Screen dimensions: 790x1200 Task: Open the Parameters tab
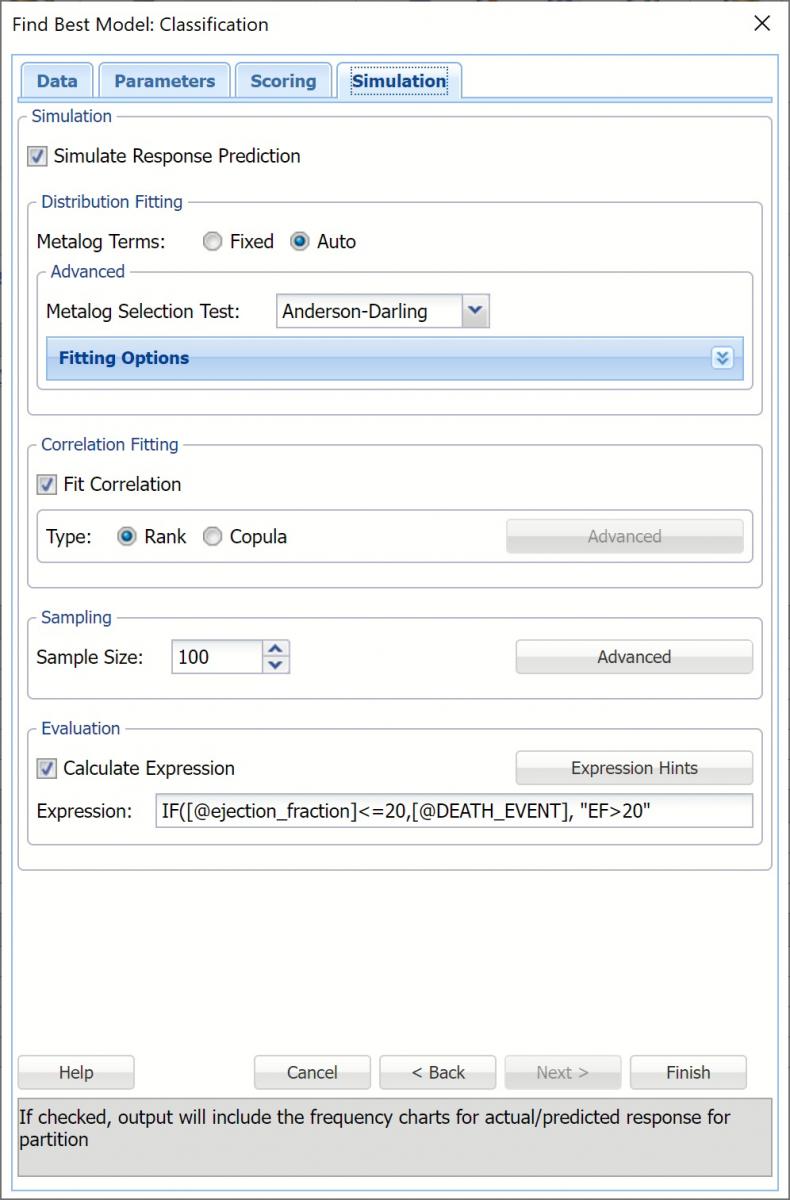coord(164,81)
